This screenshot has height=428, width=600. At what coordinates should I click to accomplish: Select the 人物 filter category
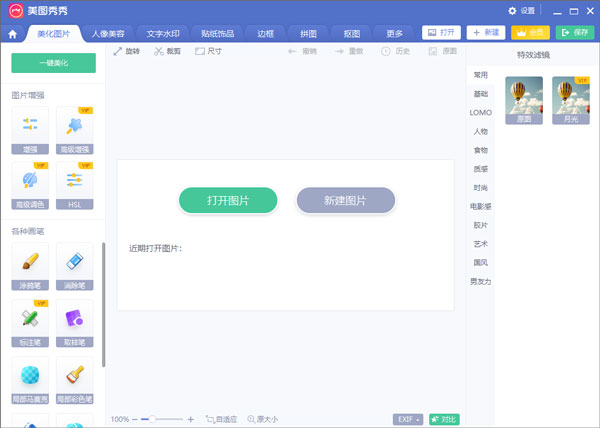(x=481, y=131)
